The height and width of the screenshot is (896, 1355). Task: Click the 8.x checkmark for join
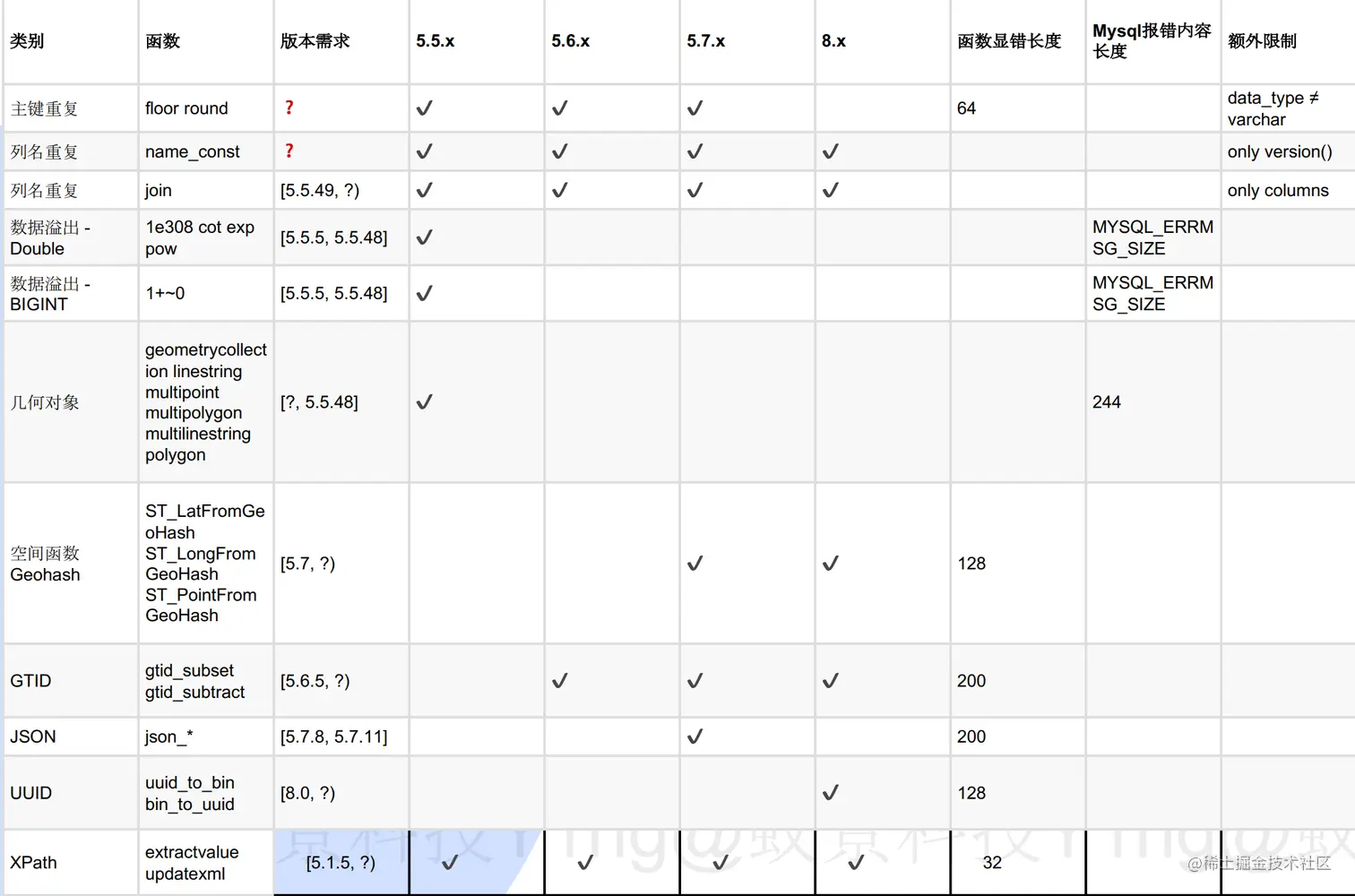[x=831, y=190]
